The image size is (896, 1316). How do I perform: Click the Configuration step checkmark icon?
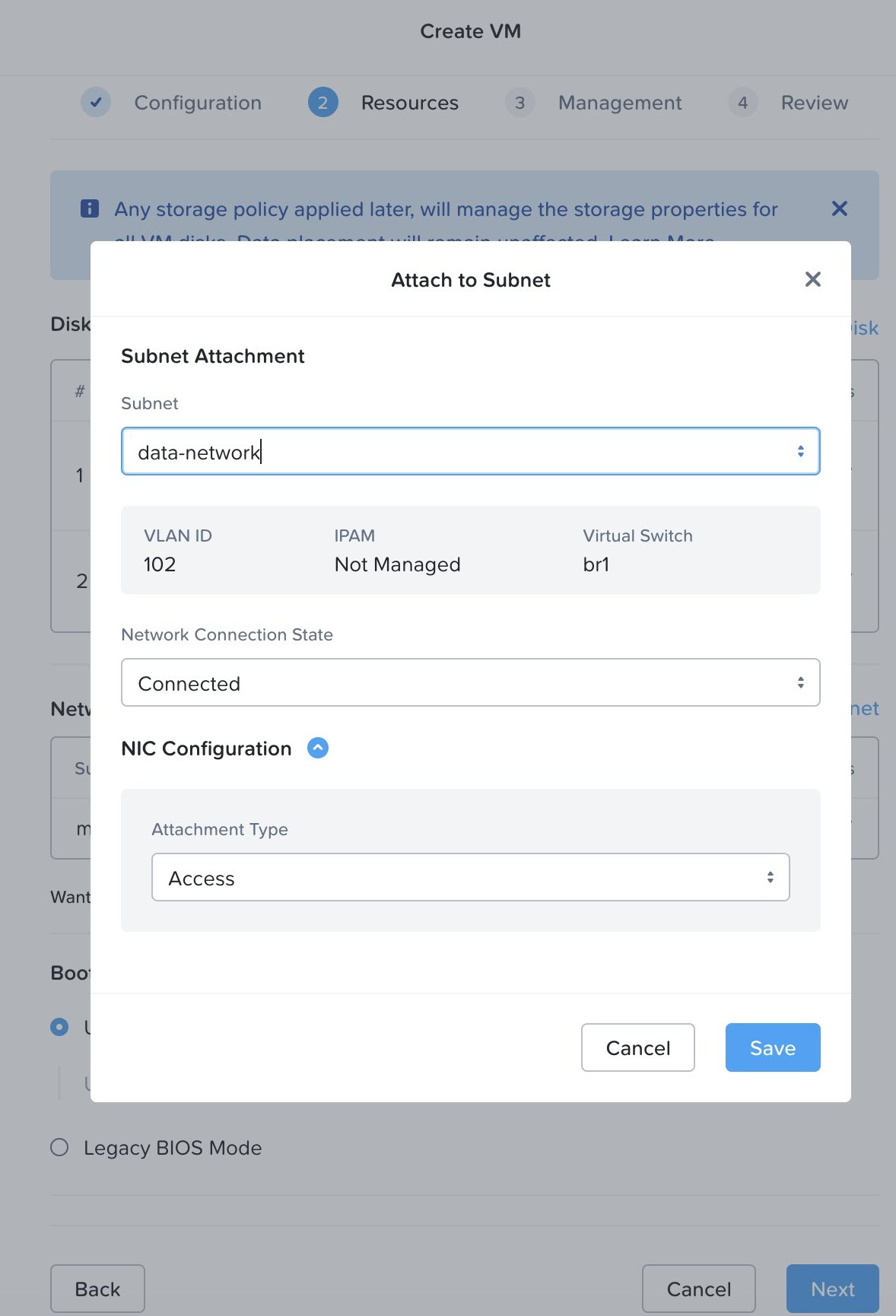coord(96,103)
